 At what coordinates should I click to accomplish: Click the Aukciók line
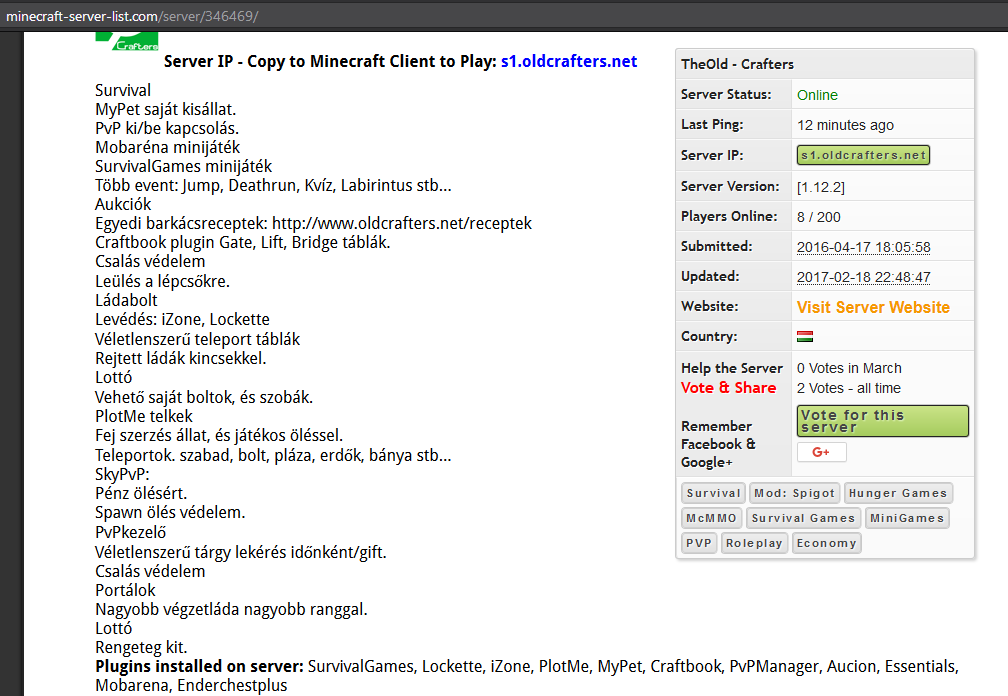click(123, 204)
